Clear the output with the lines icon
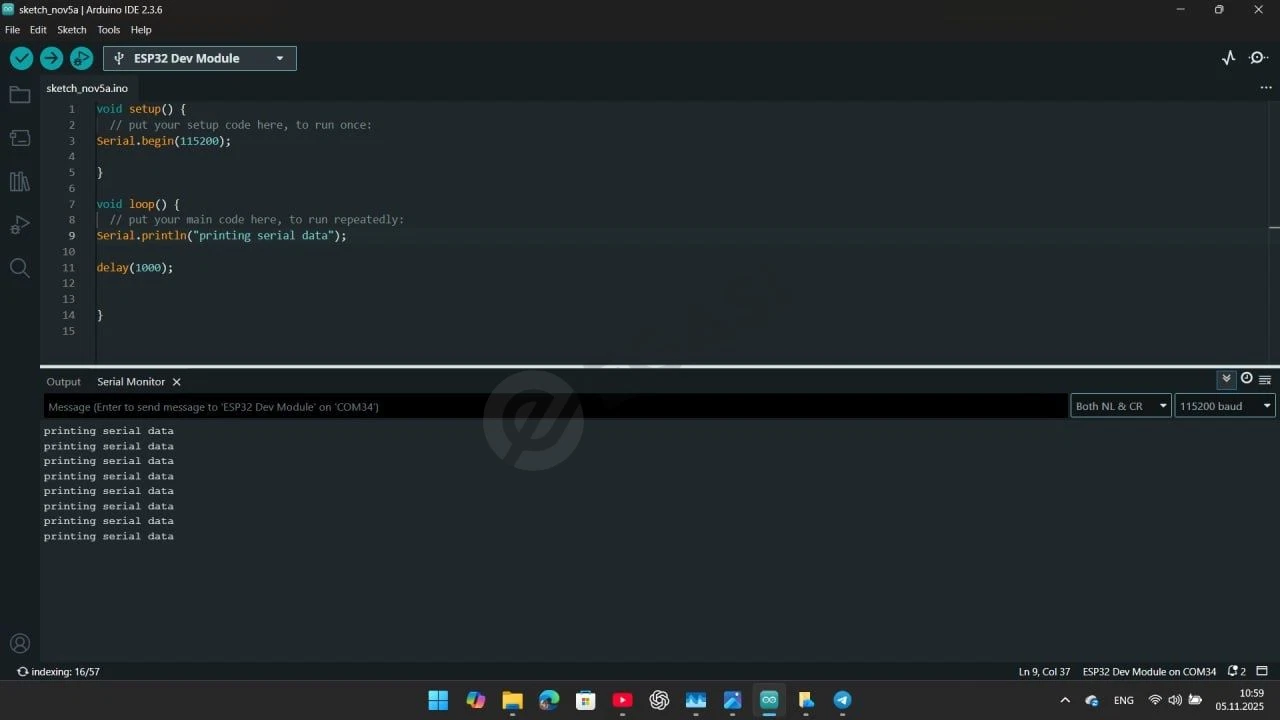The height and width of the screenshot is (720, 1280). point(1265,379)
